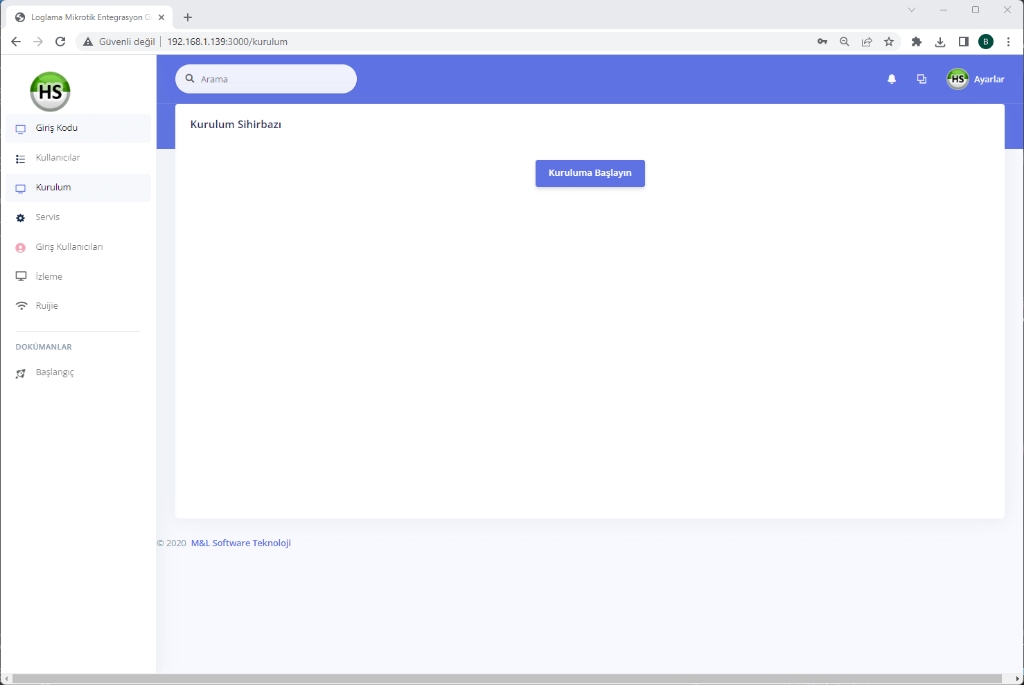Viewport: 1024px width, 686px height.
Task: Reload the page in browser
Action: coord(60,42)
